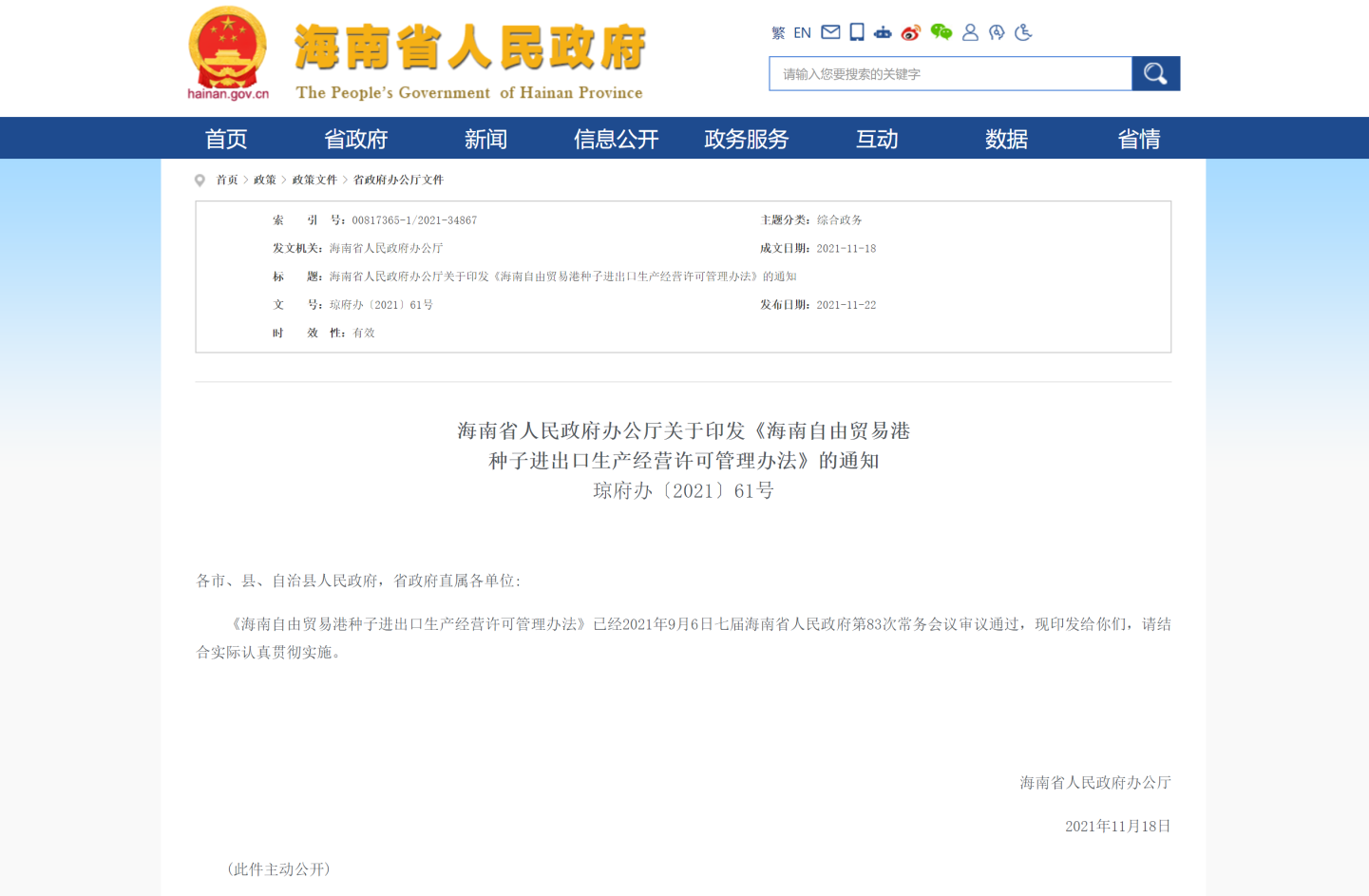Open the wheelchair accessibility icon
This screenshot has width=1369, height=896.
[x=1023, y=32]
